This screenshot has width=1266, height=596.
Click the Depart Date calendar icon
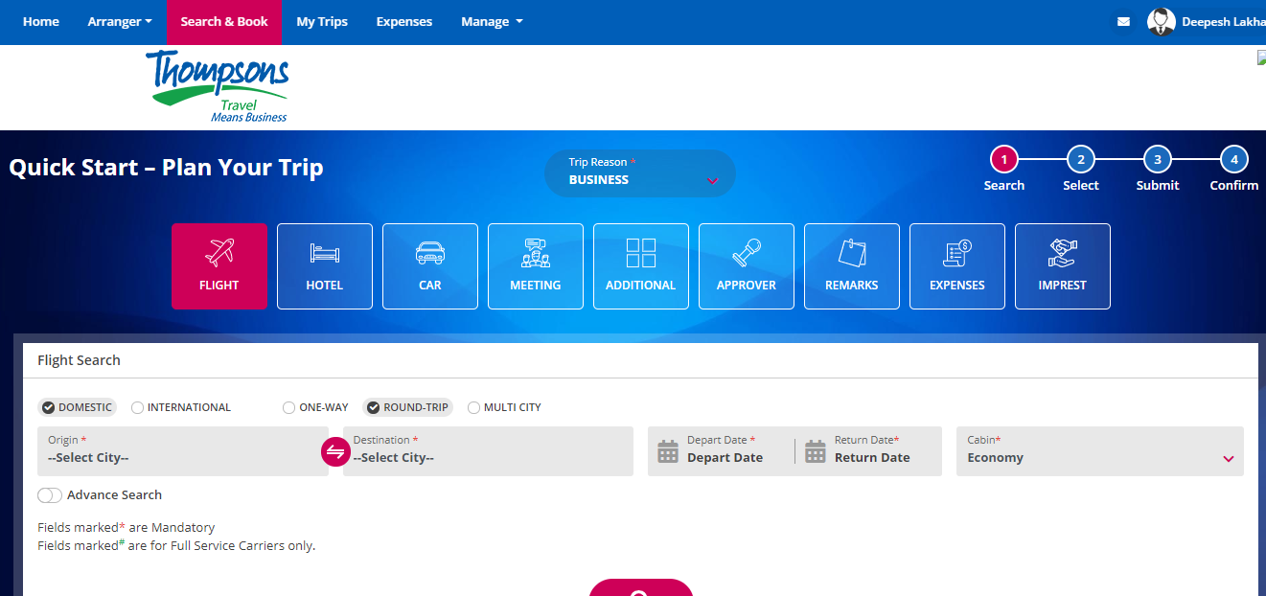[x=668, y=452]
